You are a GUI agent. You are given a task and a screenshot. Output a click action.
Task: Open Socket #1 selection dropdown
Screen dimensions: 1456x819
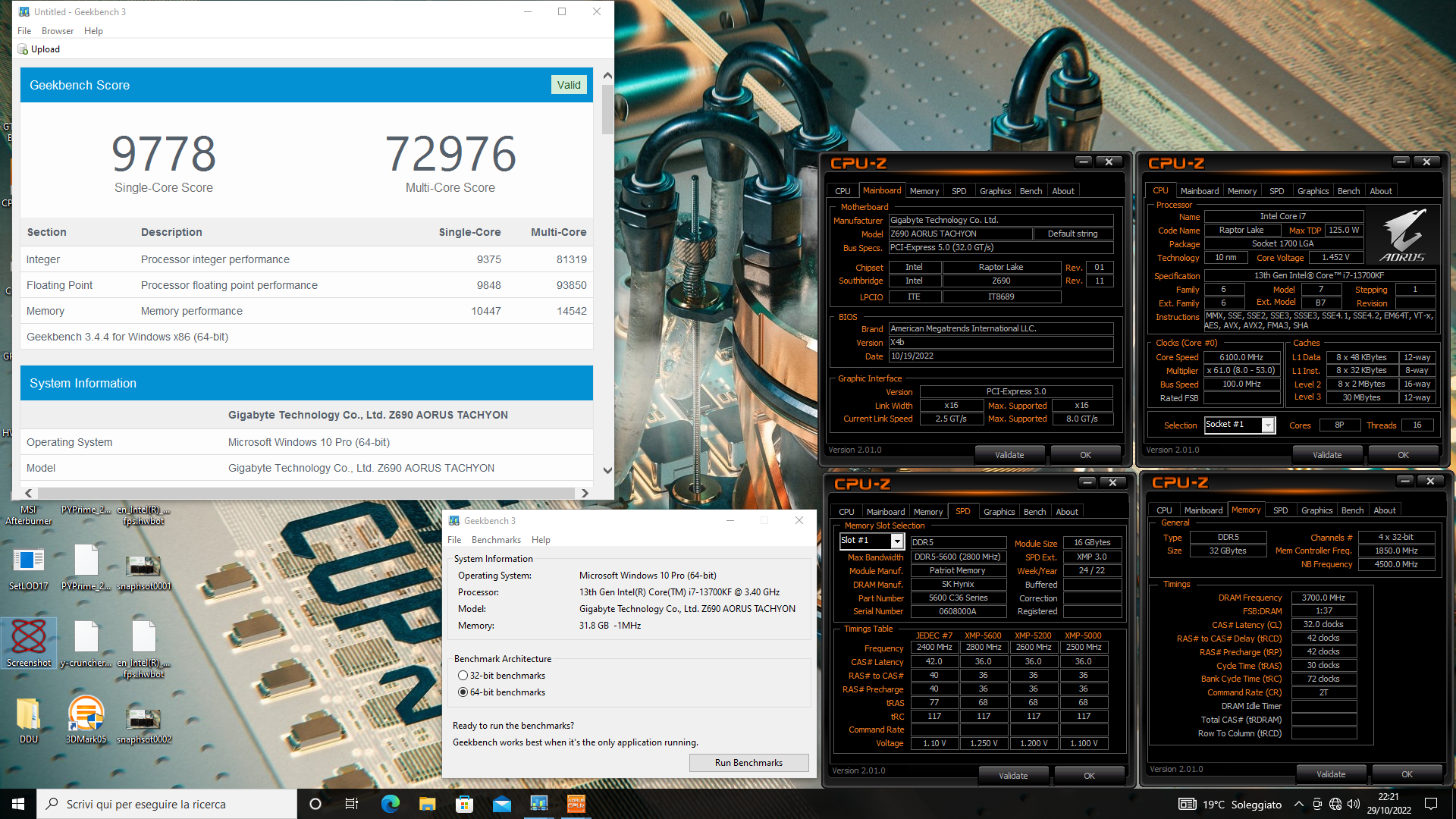pos(1267,425)
